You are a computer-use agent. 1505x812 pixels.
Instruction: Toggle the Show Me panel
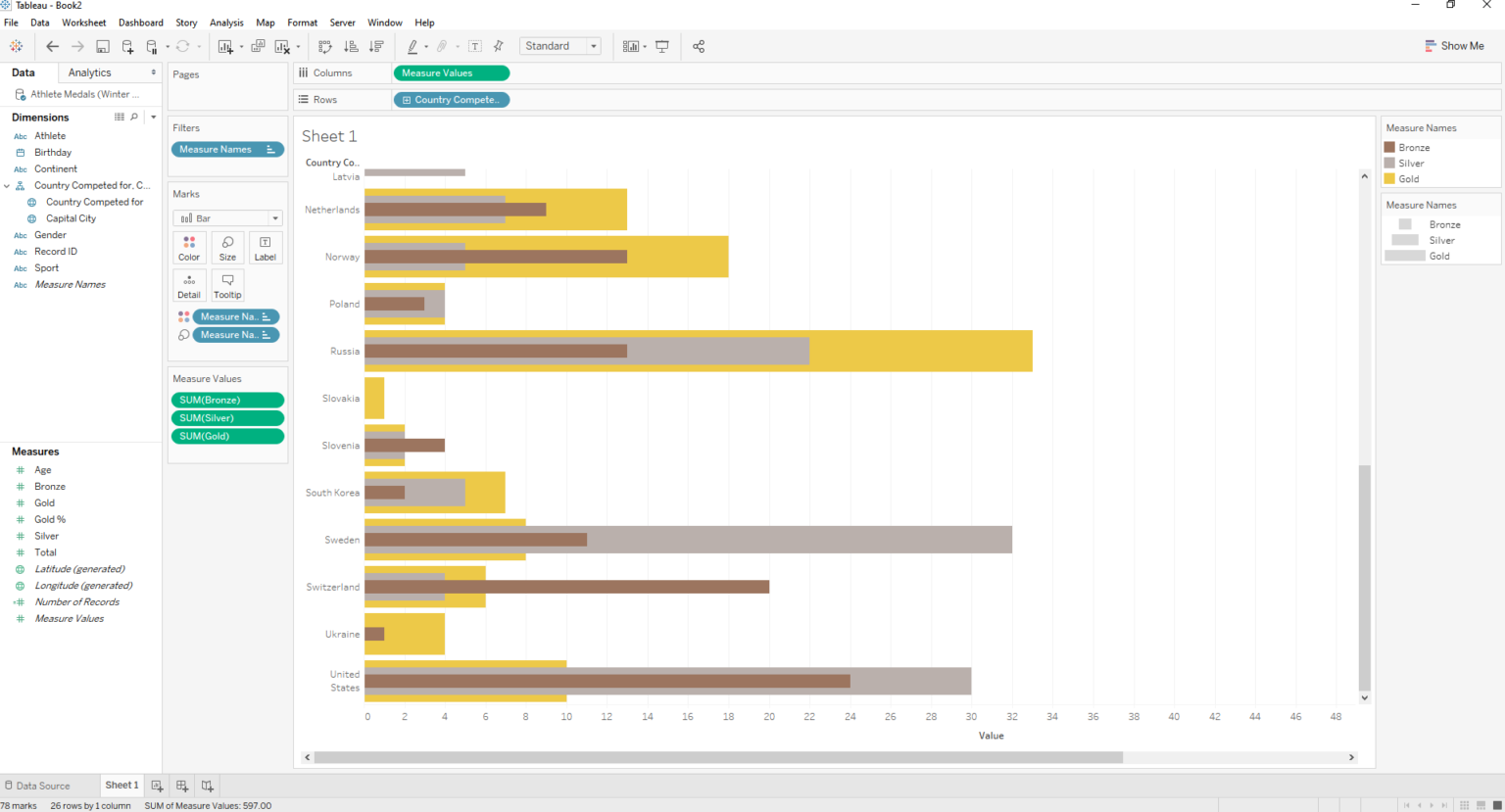(1454, 46)
